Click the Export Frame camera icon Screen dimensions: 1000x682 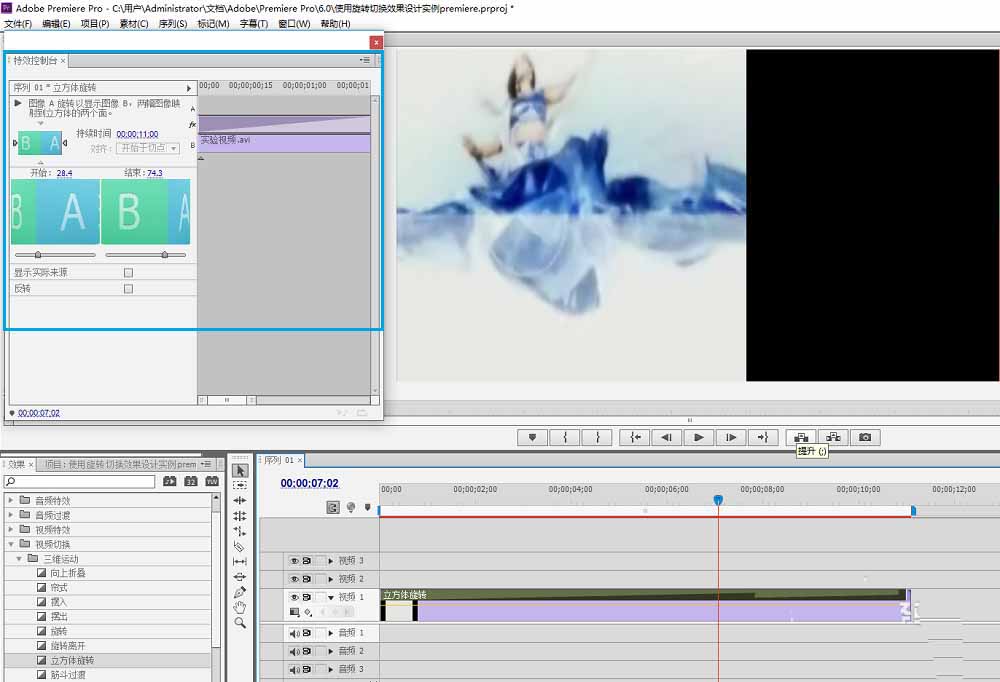point(865,437)
